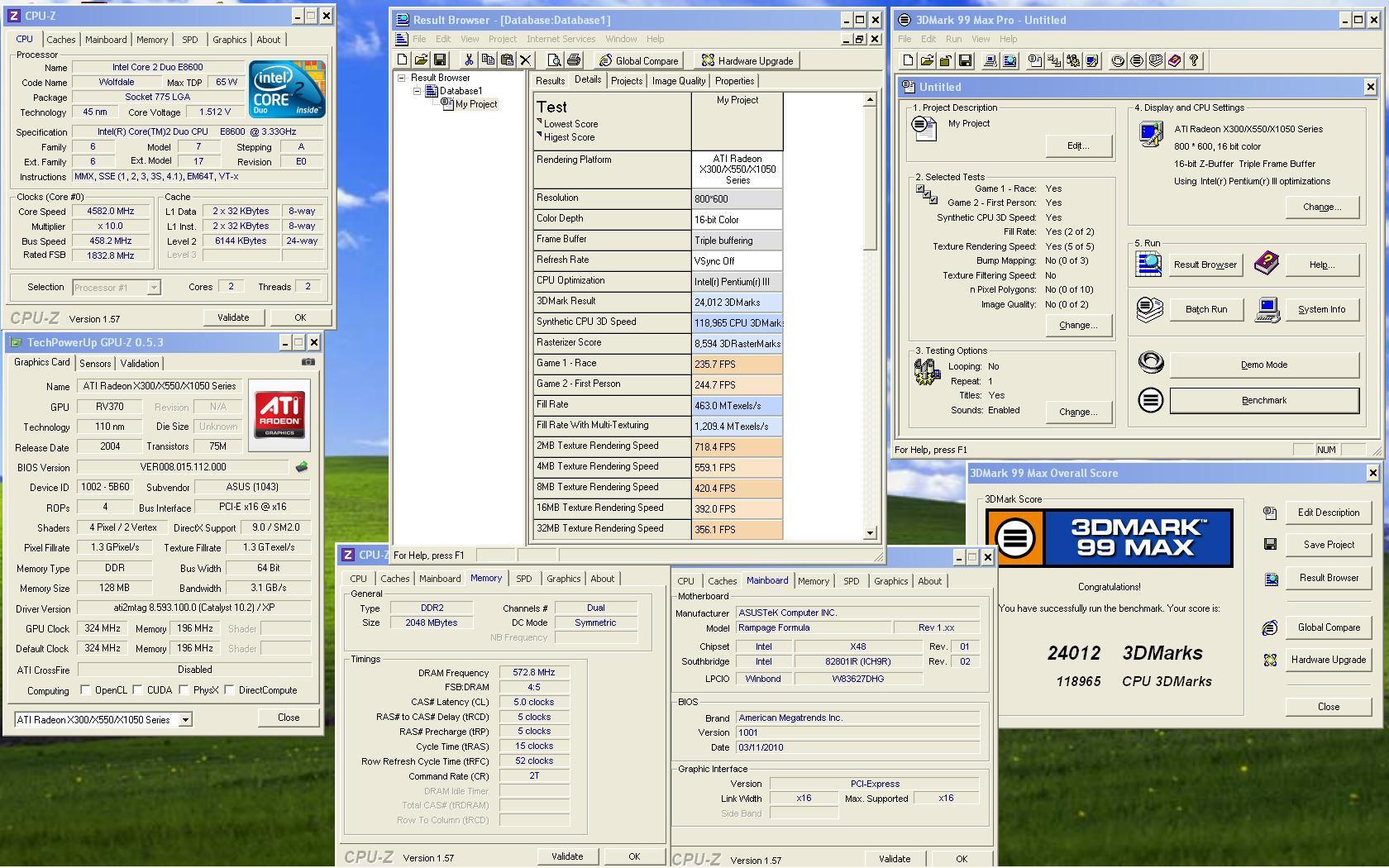
Task: Click Close button in GPU-Z
Action: (289, 718)
